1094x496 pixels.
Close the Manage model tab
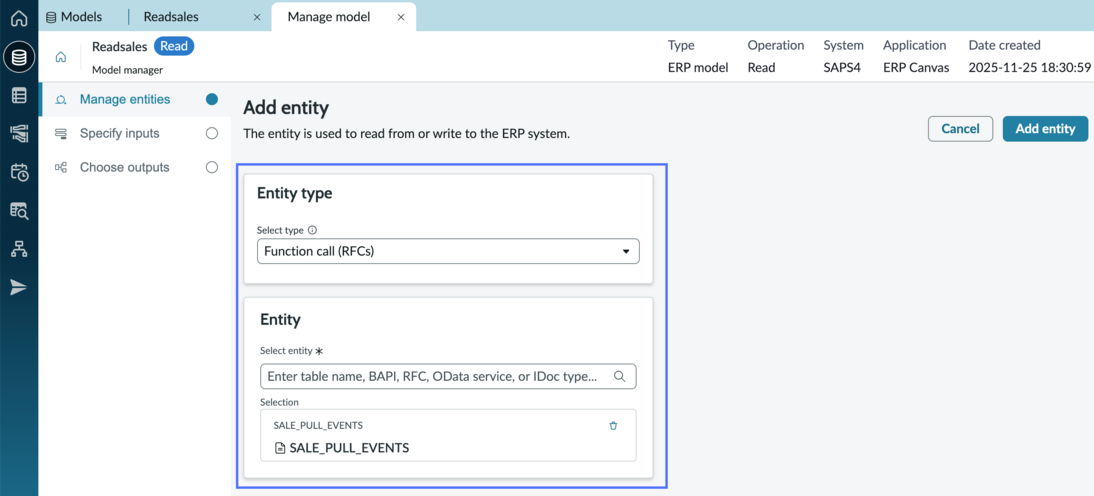pyautogui.click(x=401, y=17)
